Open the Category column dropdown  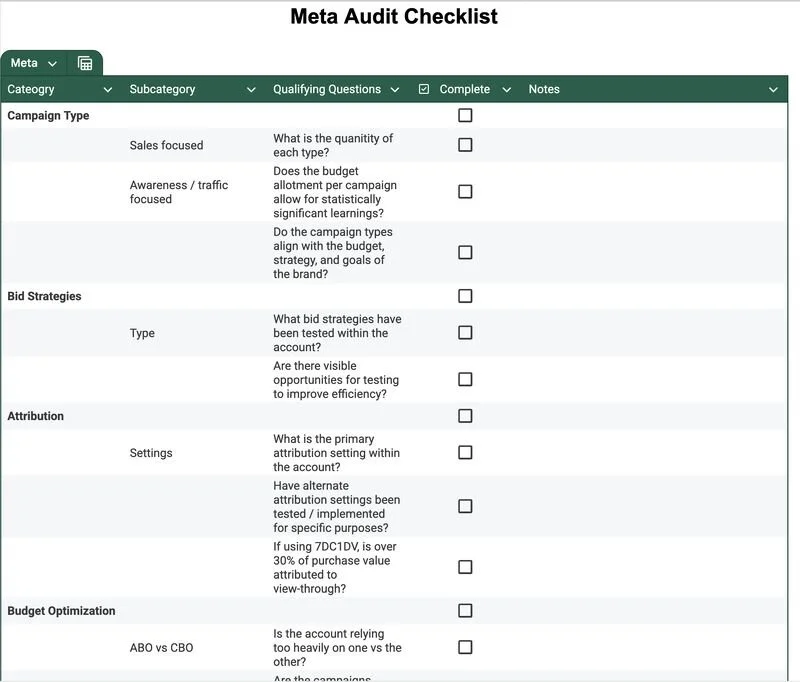point(107,89)
